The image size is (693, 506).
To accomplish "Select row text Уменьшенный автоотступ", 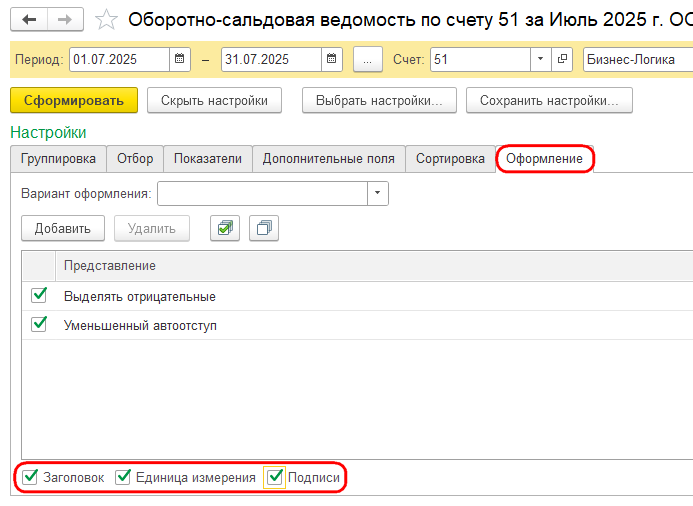I will coord(140,326).
